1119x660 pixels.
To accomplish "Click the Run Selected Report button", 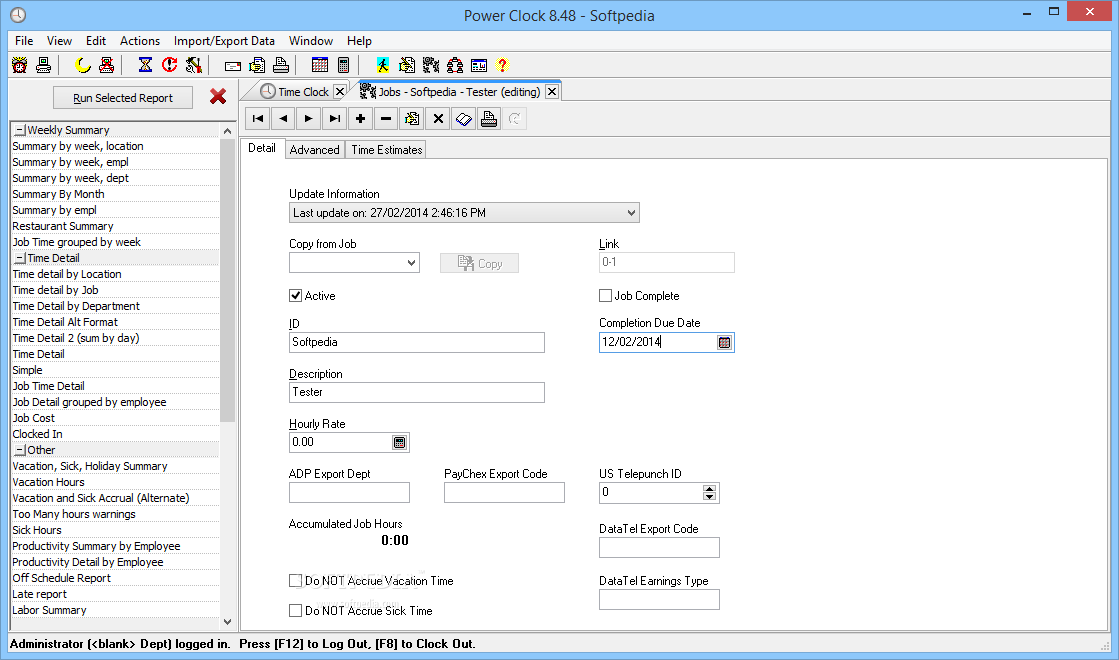I will click(123, 98).
